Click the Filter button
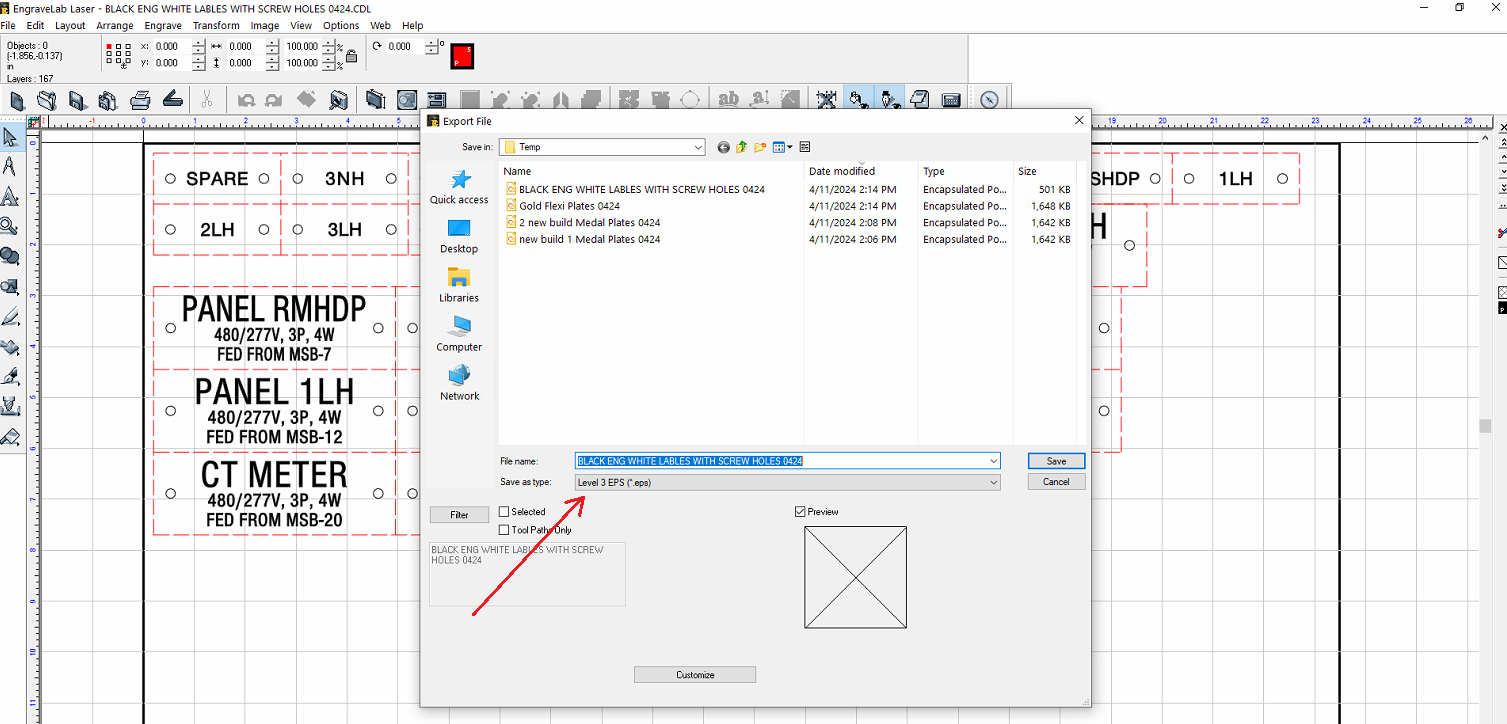 (459, 515)
